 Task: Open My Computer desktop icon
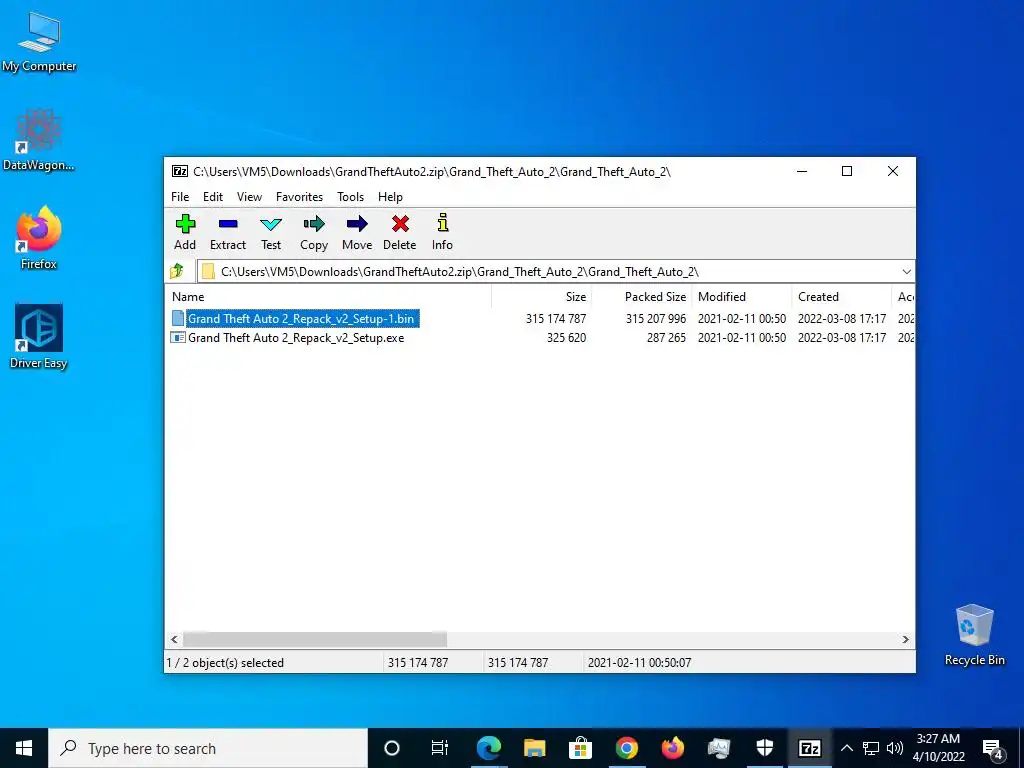(39, 40)
